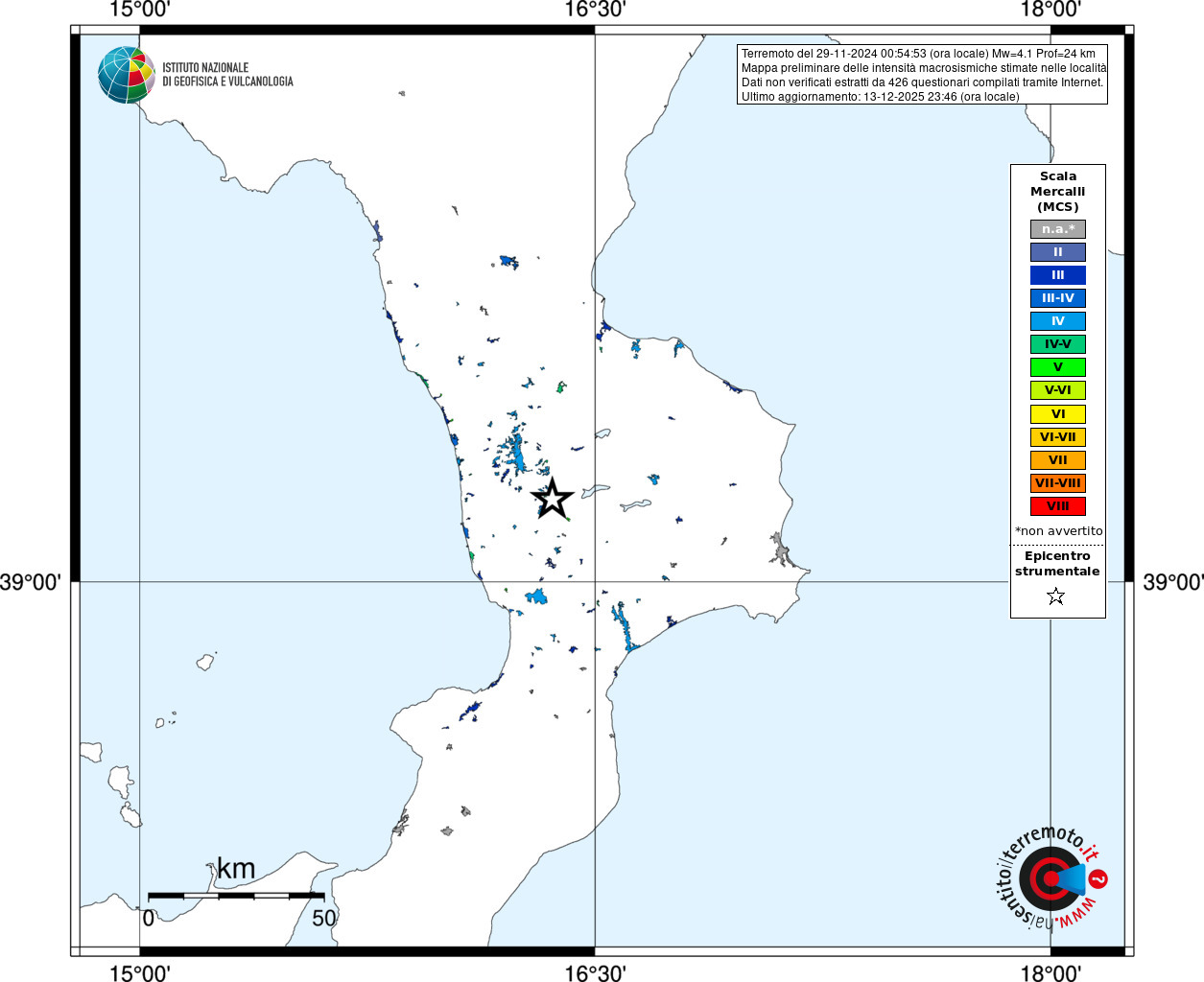1204x982 pixels.
Task: Click the 16°30' longitude label at top
Action: pyautogui.click(x=595, y=10)
